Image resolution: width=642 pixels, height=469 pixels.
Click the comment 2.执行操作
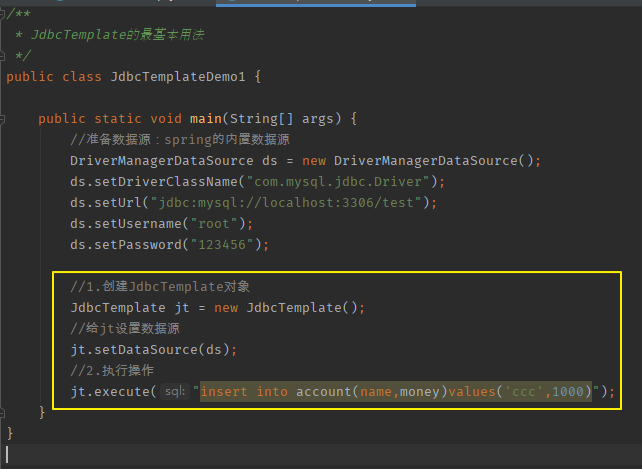(x=112, y=371)
